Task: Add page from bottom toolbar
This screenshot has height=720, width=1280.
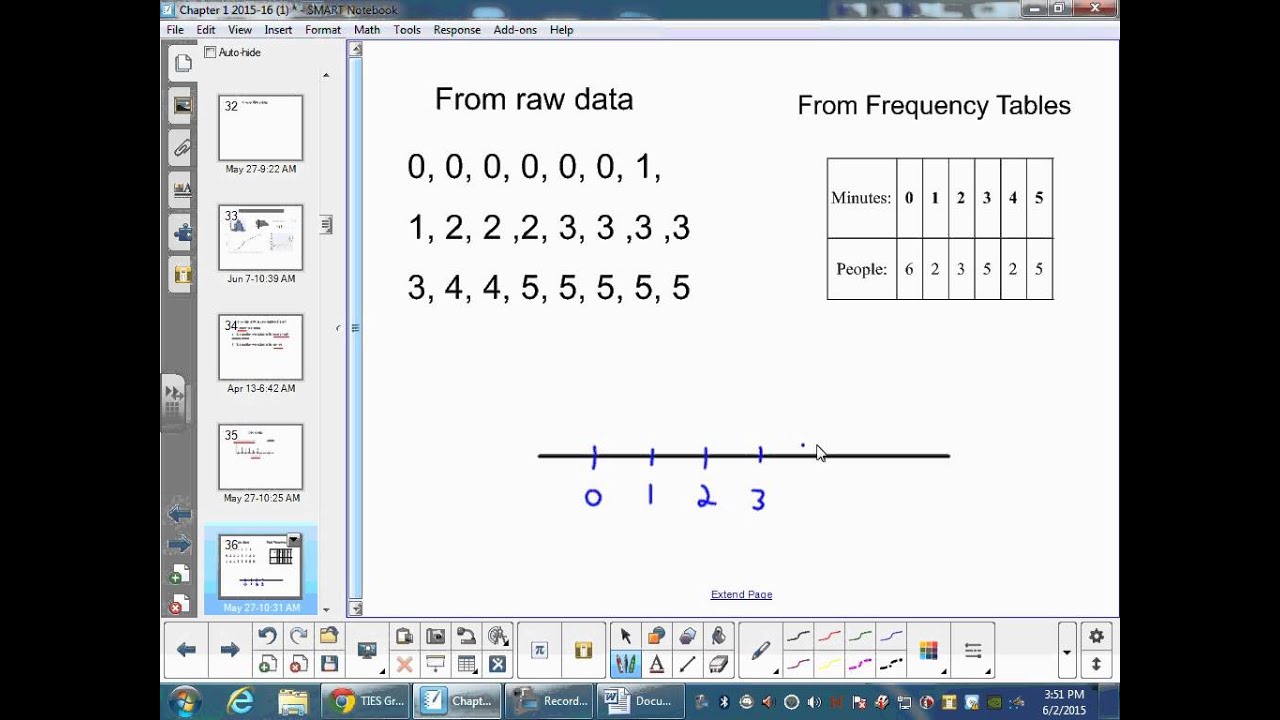Action: pos(267,664)
